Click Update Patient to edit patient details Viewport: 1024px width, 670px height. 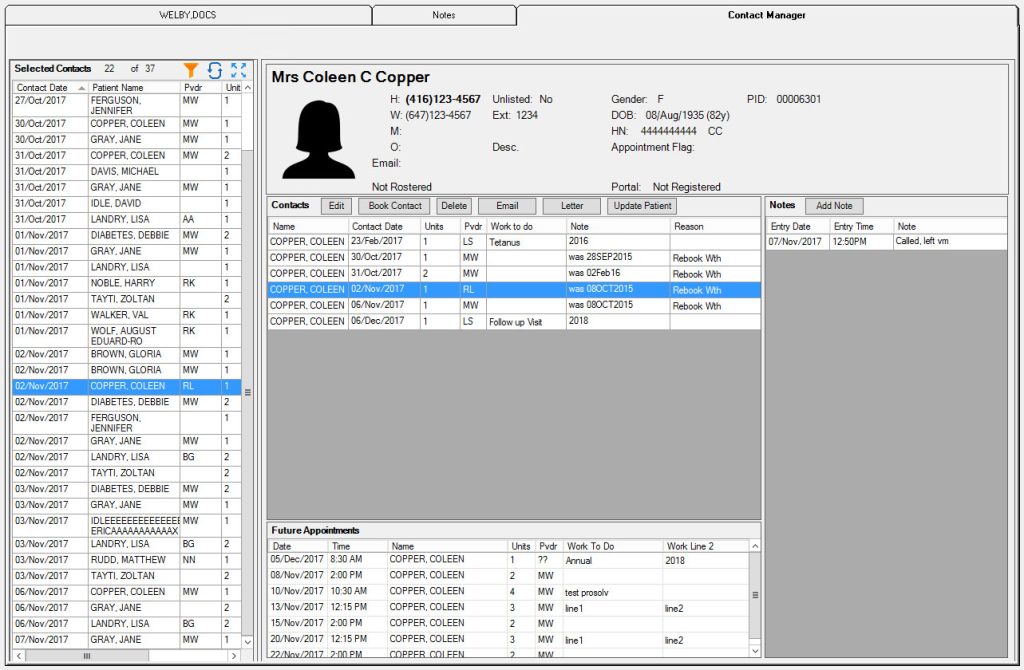click(640, 205)
